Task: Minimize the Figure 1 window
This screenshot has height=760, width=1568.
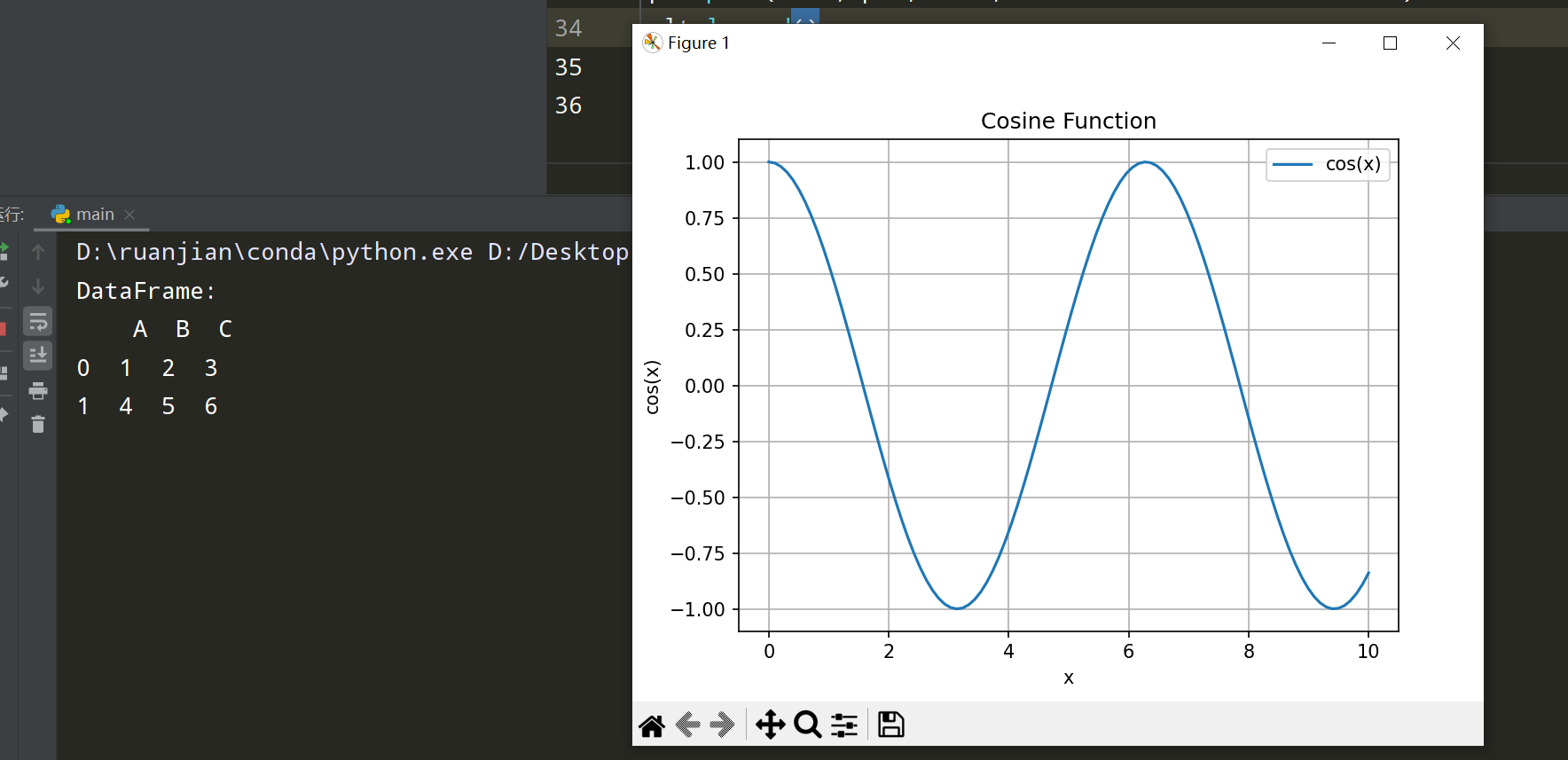Action: [1329, 43]
